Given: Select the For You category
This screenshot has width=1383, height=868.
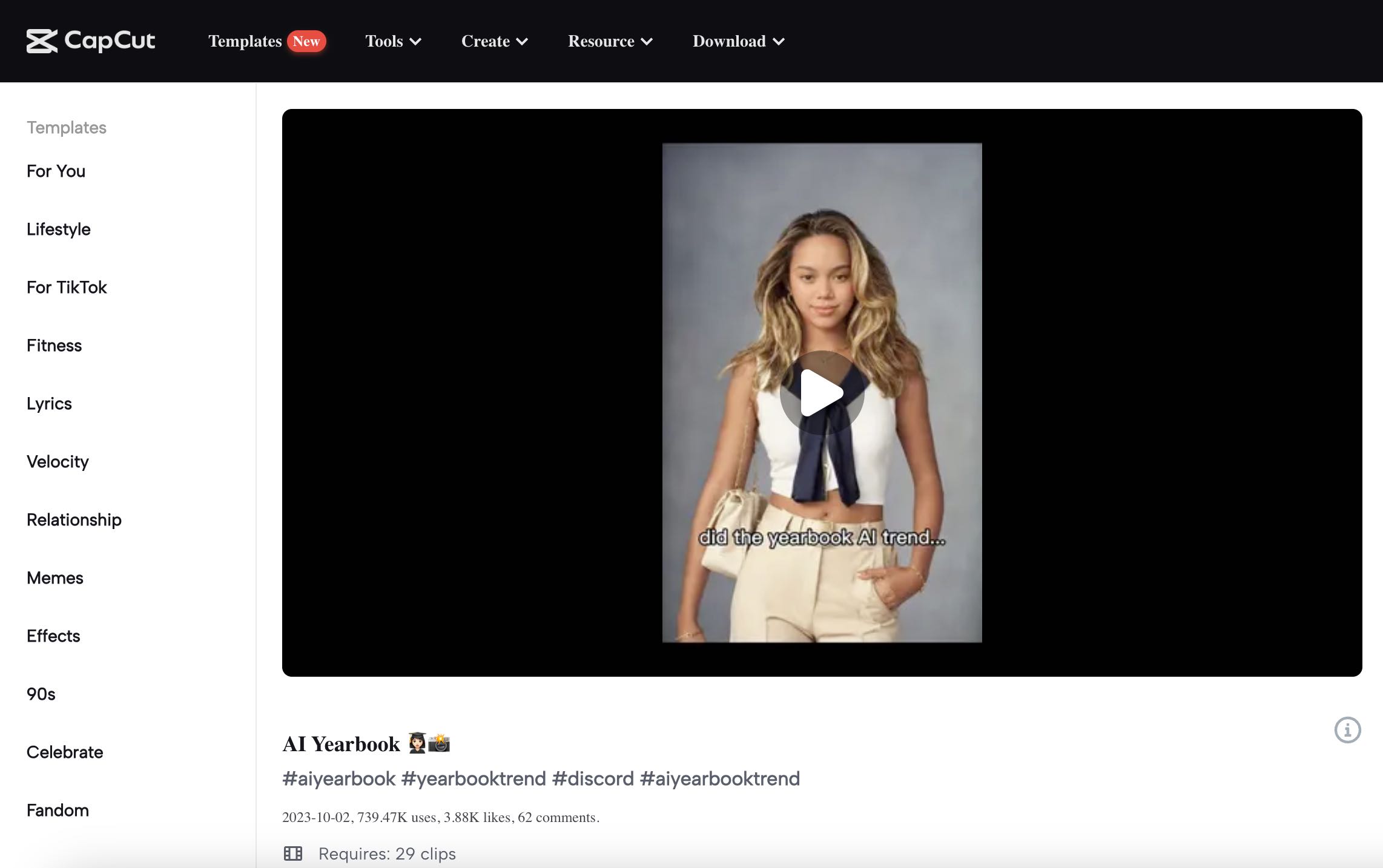Looking at the screenshot, I should click(56, 171).
